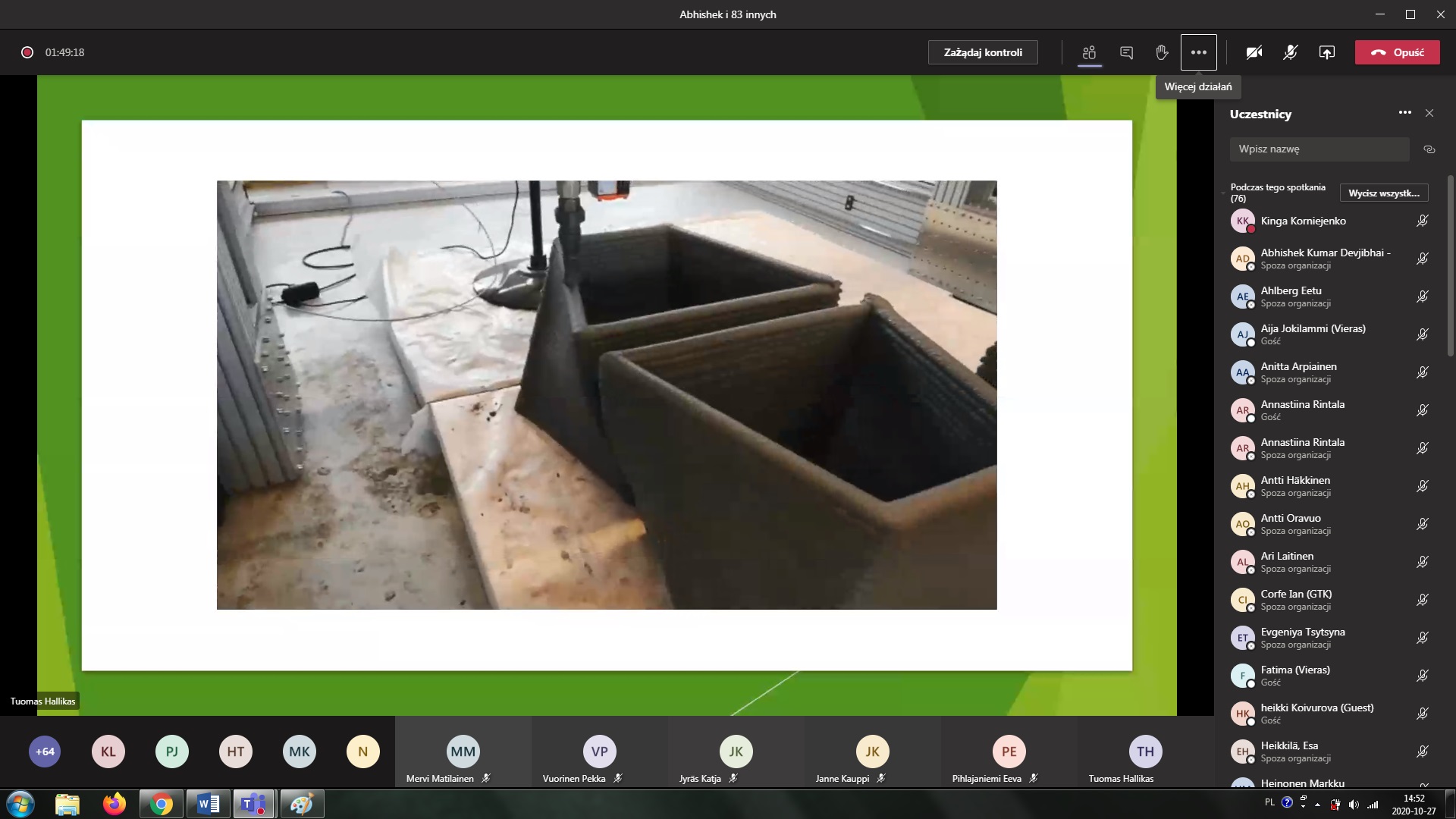Toggle the camera on
The width and height of the screenshot is (1456, 819).
pos(1254,52)
